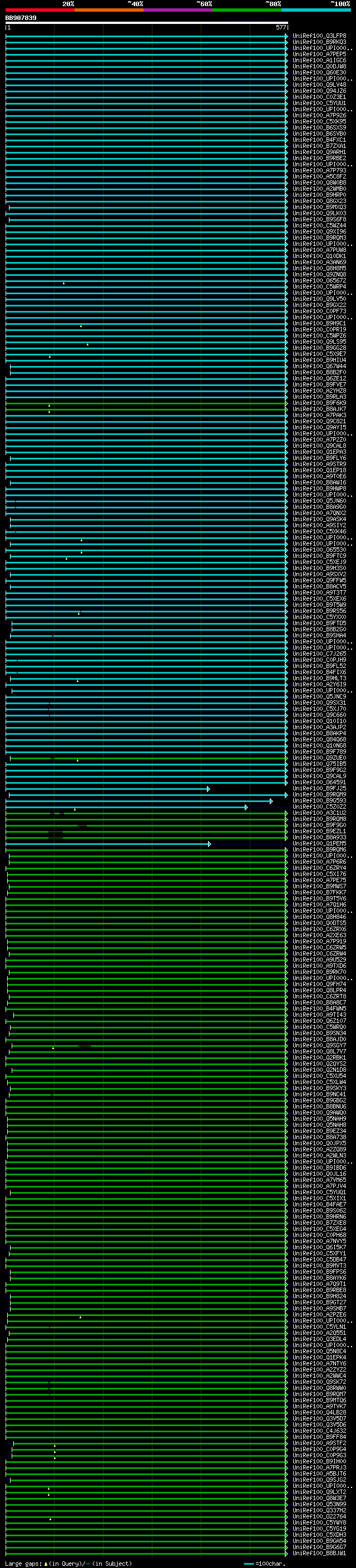The image size is (356, 1568).
Task: Select label UniRef100_A7P793
Action: (319, 170)
